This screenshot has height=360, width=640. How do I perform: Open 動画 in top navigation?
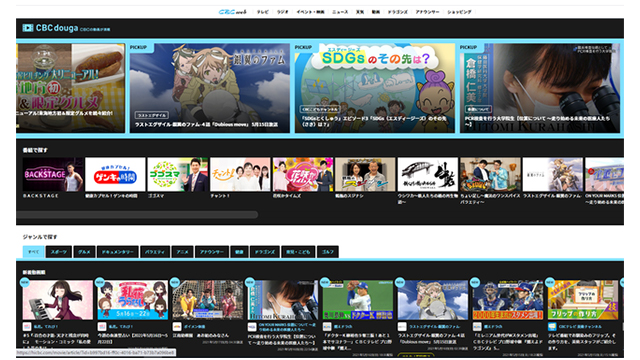click(376, 12)
